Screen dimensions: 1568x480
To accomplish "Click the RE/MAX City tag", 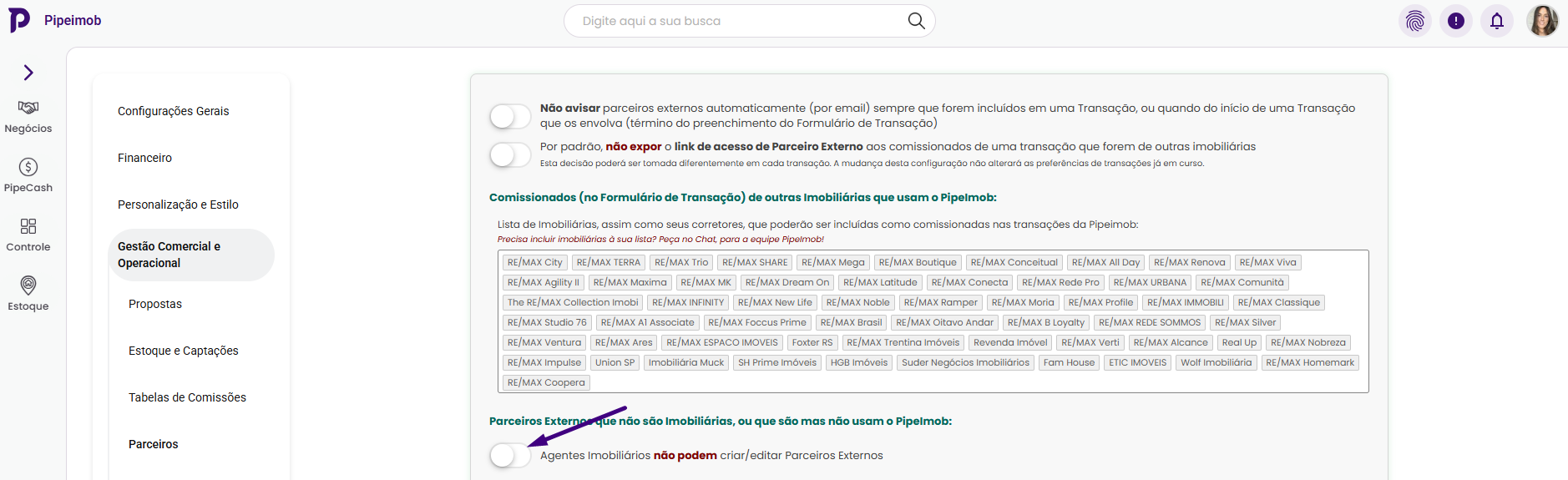I will click(x=535, y=262).
